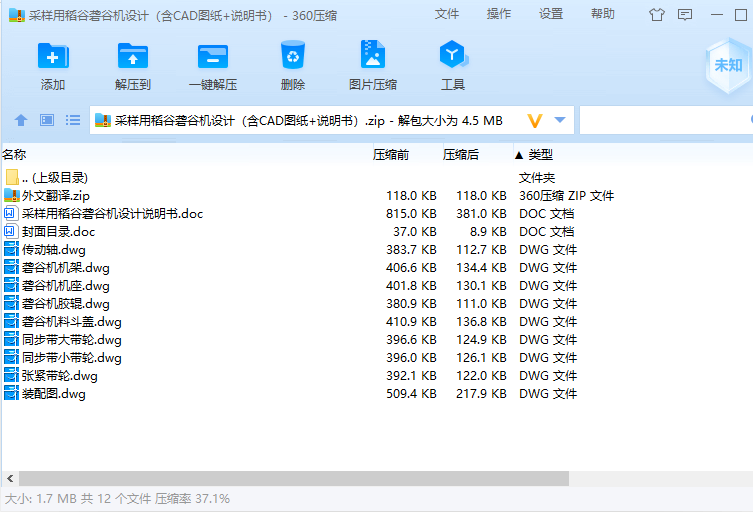Click the skin (shirt) icon in the title bar
Screen dimensions: 753x512
coord(656,15)
